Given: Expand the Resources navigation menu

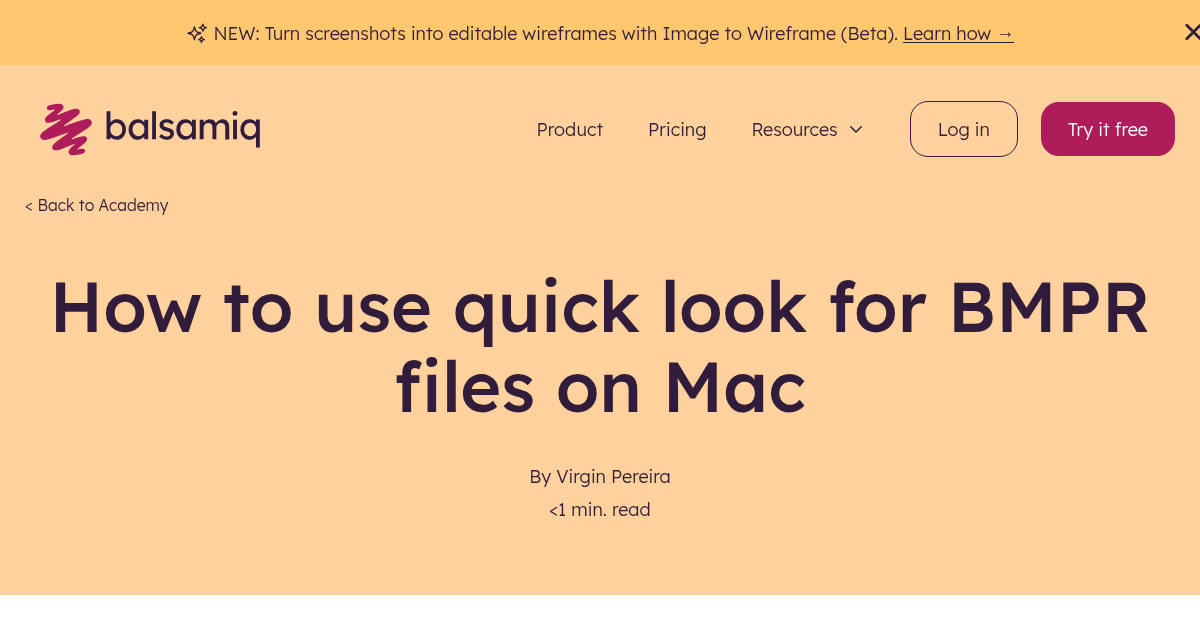Looking at the screenshot, I should click(x=806, y=129).
